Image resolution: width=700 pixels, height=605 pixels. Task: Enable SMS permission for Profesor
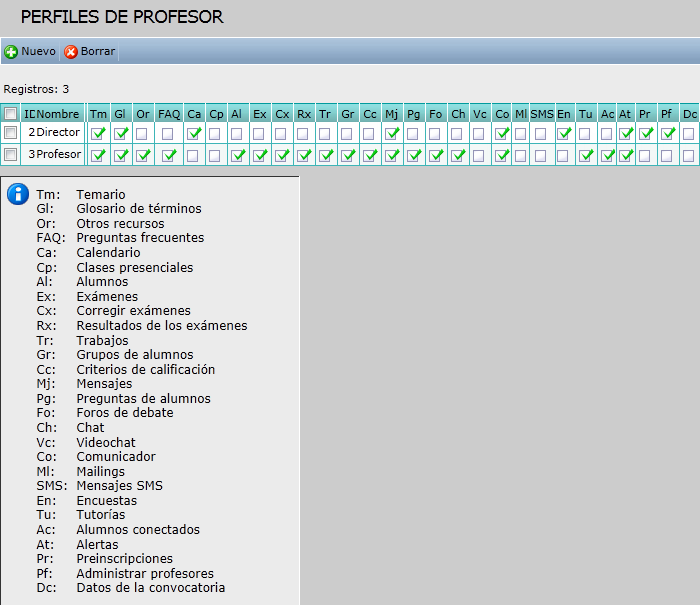tap(541, 155)
